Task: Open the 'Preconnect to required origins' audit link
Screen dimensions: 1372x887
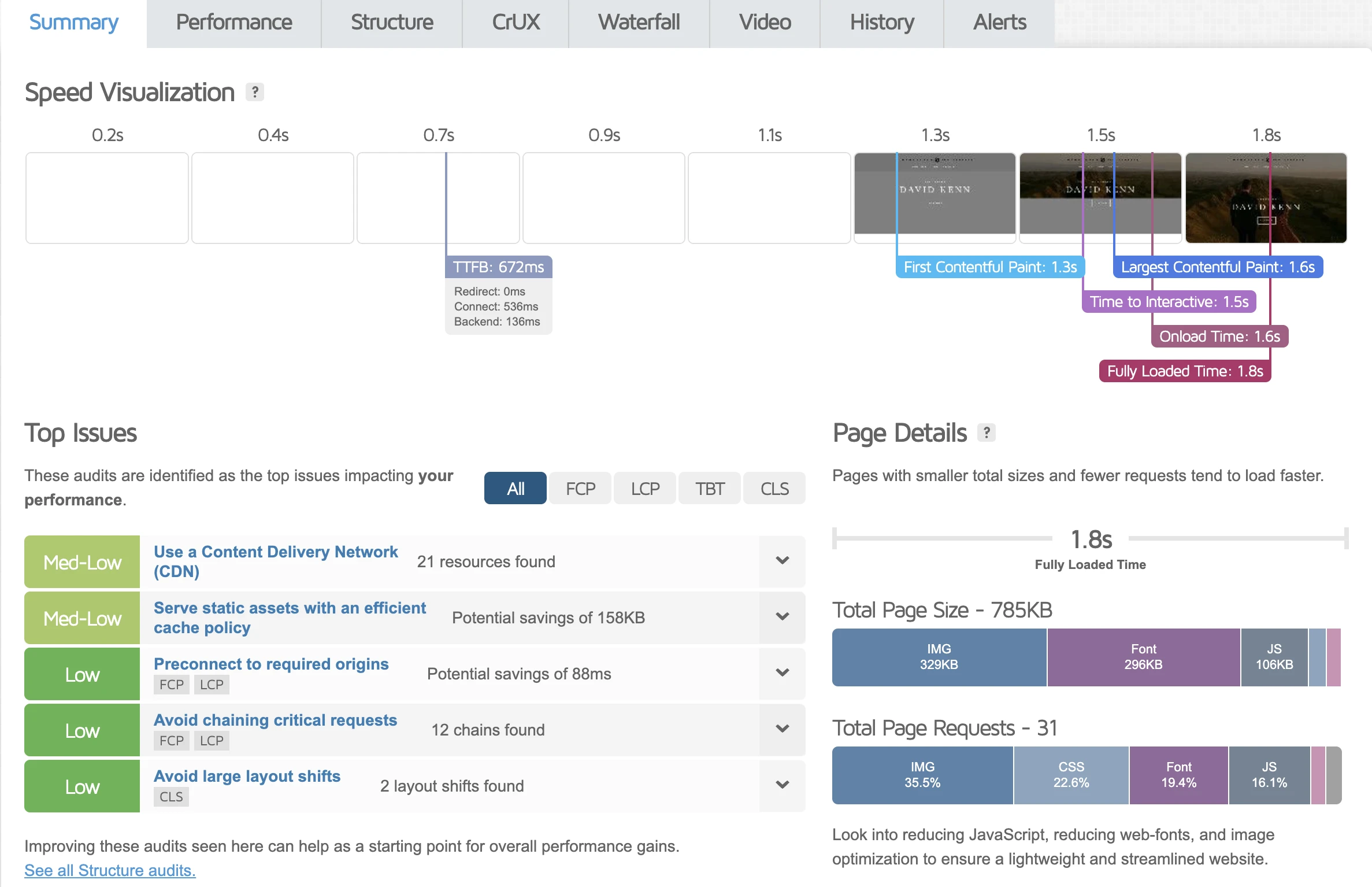Action: point(270,664)
